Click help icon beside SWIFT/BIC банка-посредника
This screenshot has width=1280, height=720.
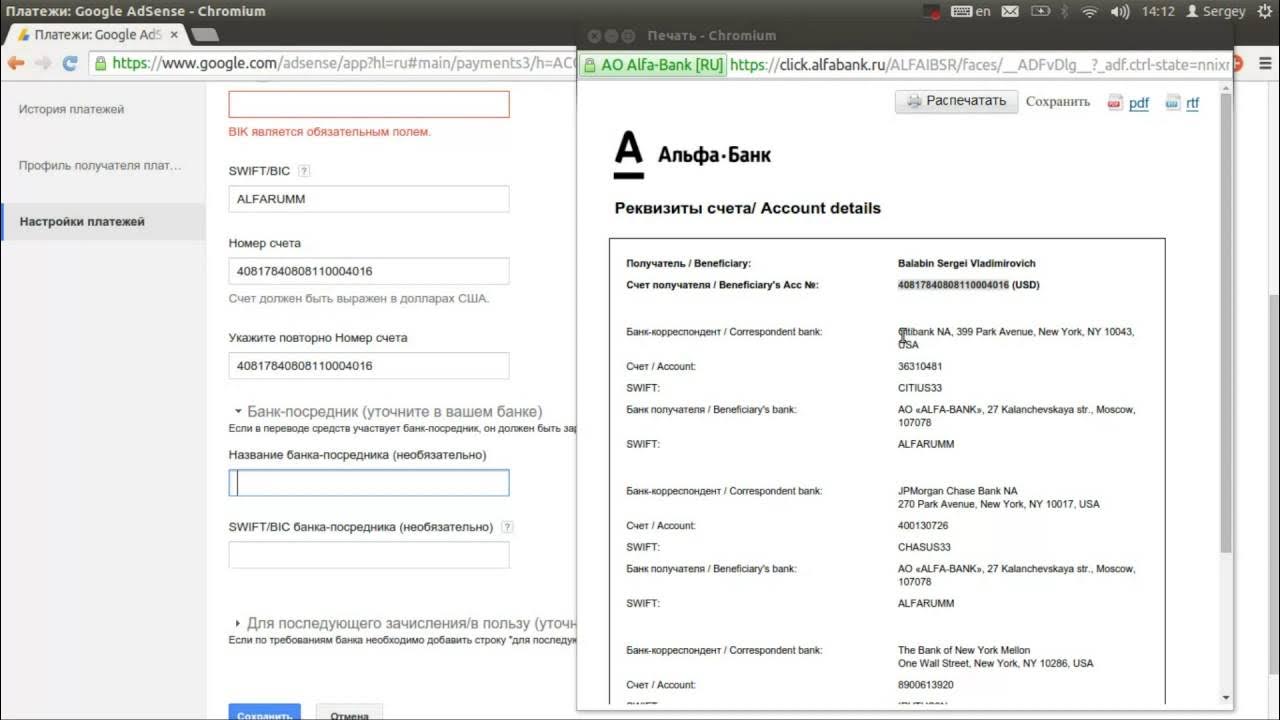(x=507, y=527)
